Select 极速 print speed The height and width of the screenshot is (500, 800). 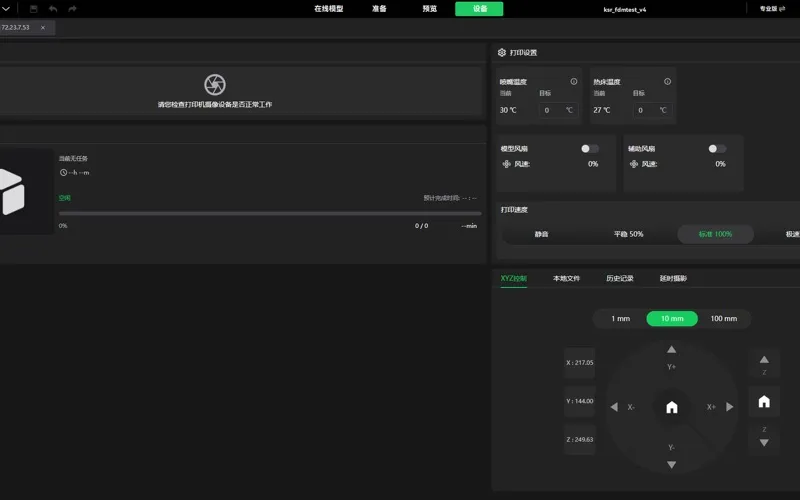tap(792, 234)
